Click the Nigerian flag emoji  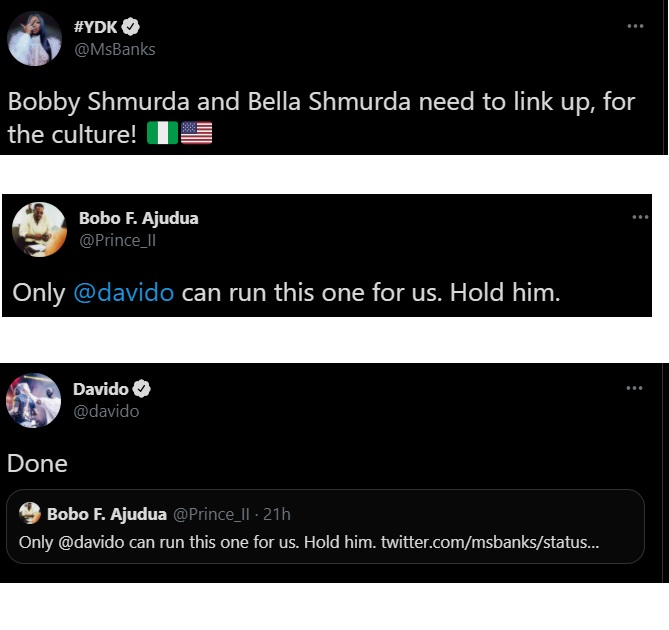(161, 133)
